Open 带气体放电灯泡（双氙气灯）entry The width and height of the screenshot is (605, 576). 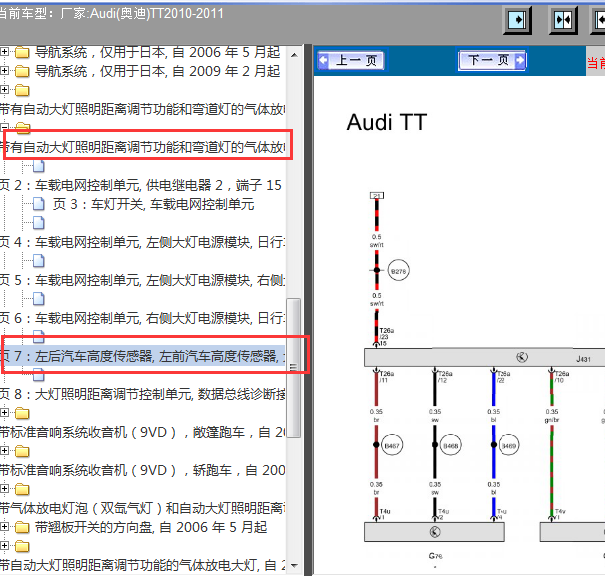(x=142, y=508)
